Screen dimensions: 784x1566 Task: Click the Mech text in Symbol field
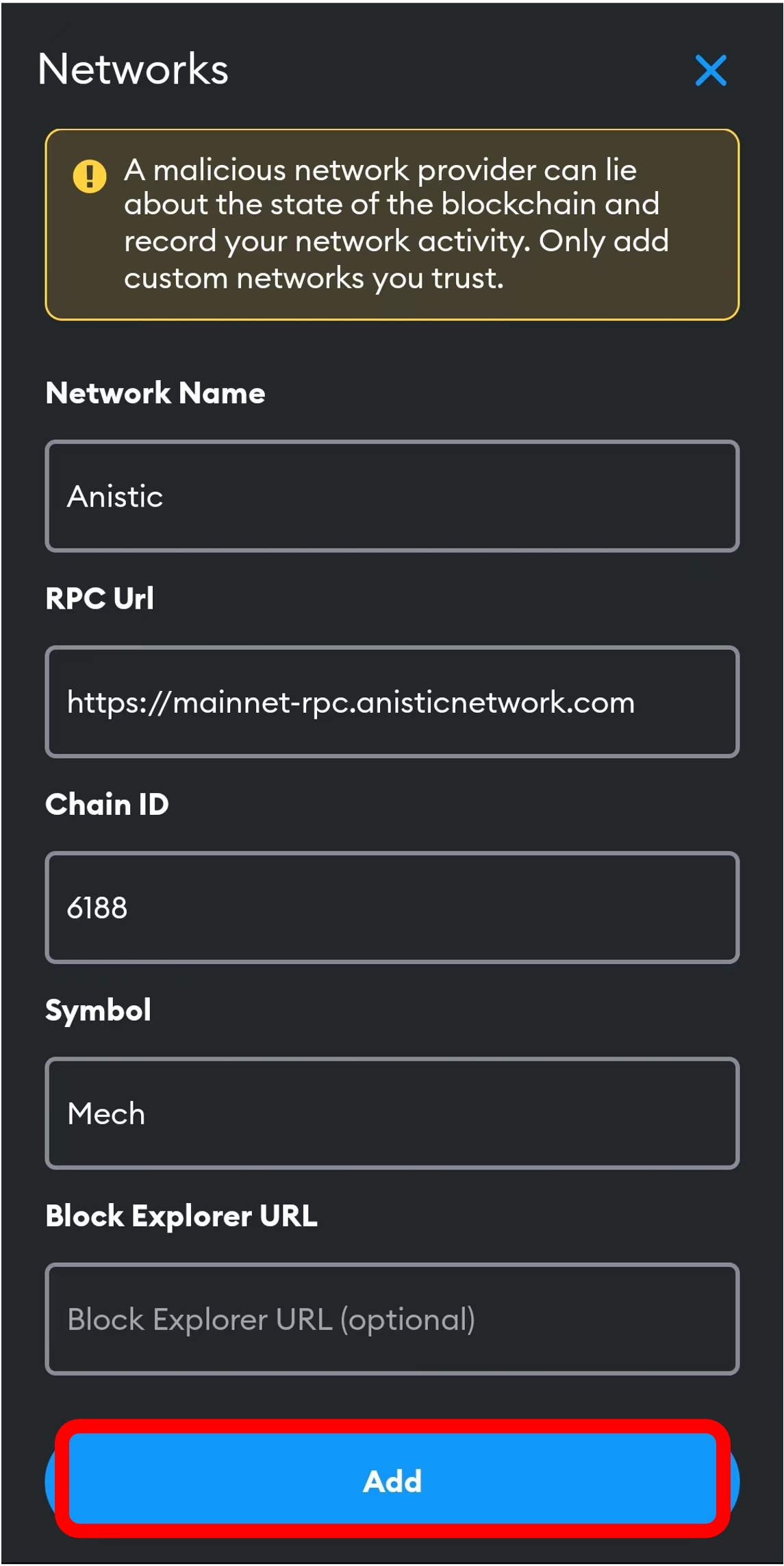(106, 1114)
